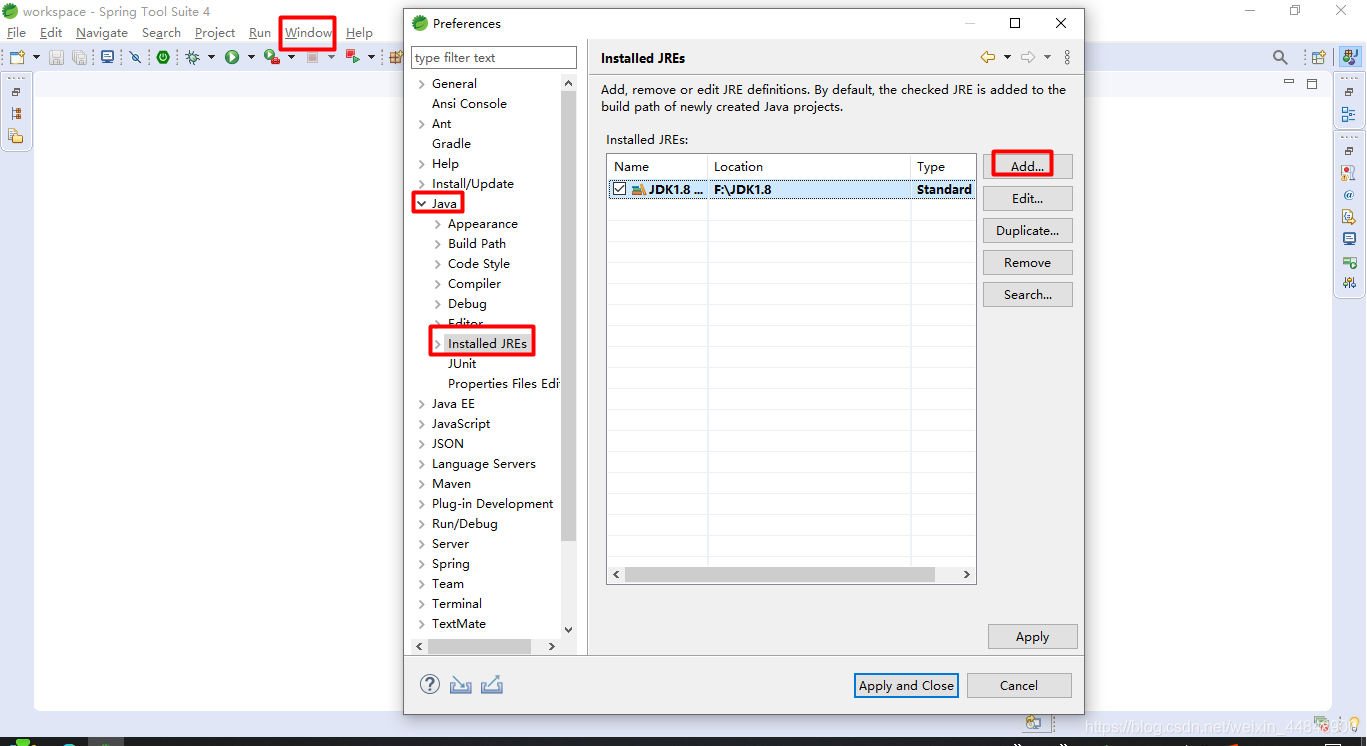The width and height of the screenshot is (1367, 746).
Task: Click the export preferences icon
Action: coord(491,685)
